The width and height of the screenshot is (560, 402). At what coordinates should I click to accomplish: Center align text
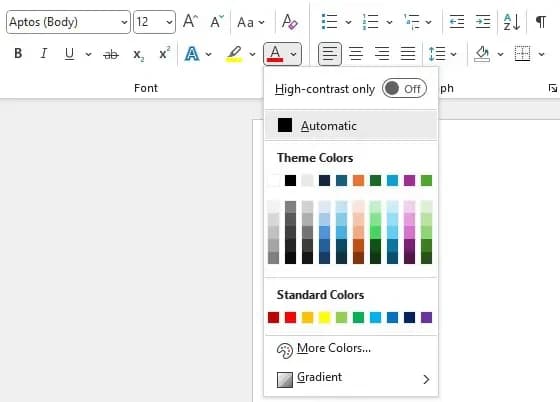(356, 54)
